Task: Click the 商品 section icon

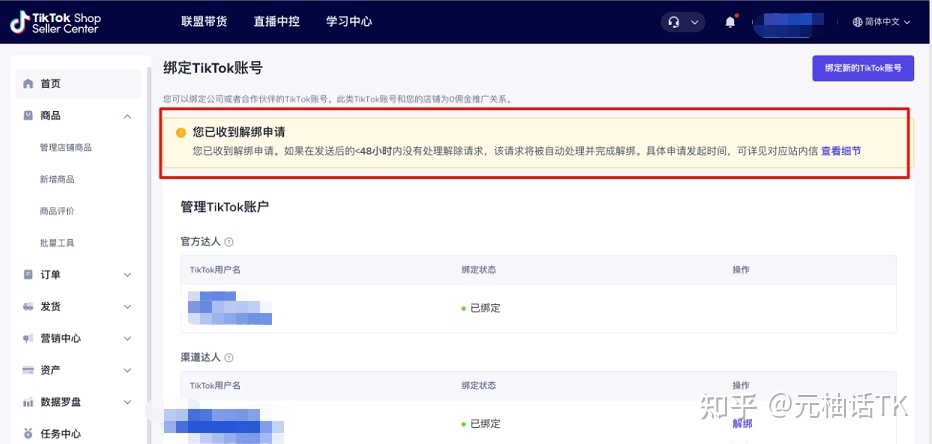Action: [28, 115]
